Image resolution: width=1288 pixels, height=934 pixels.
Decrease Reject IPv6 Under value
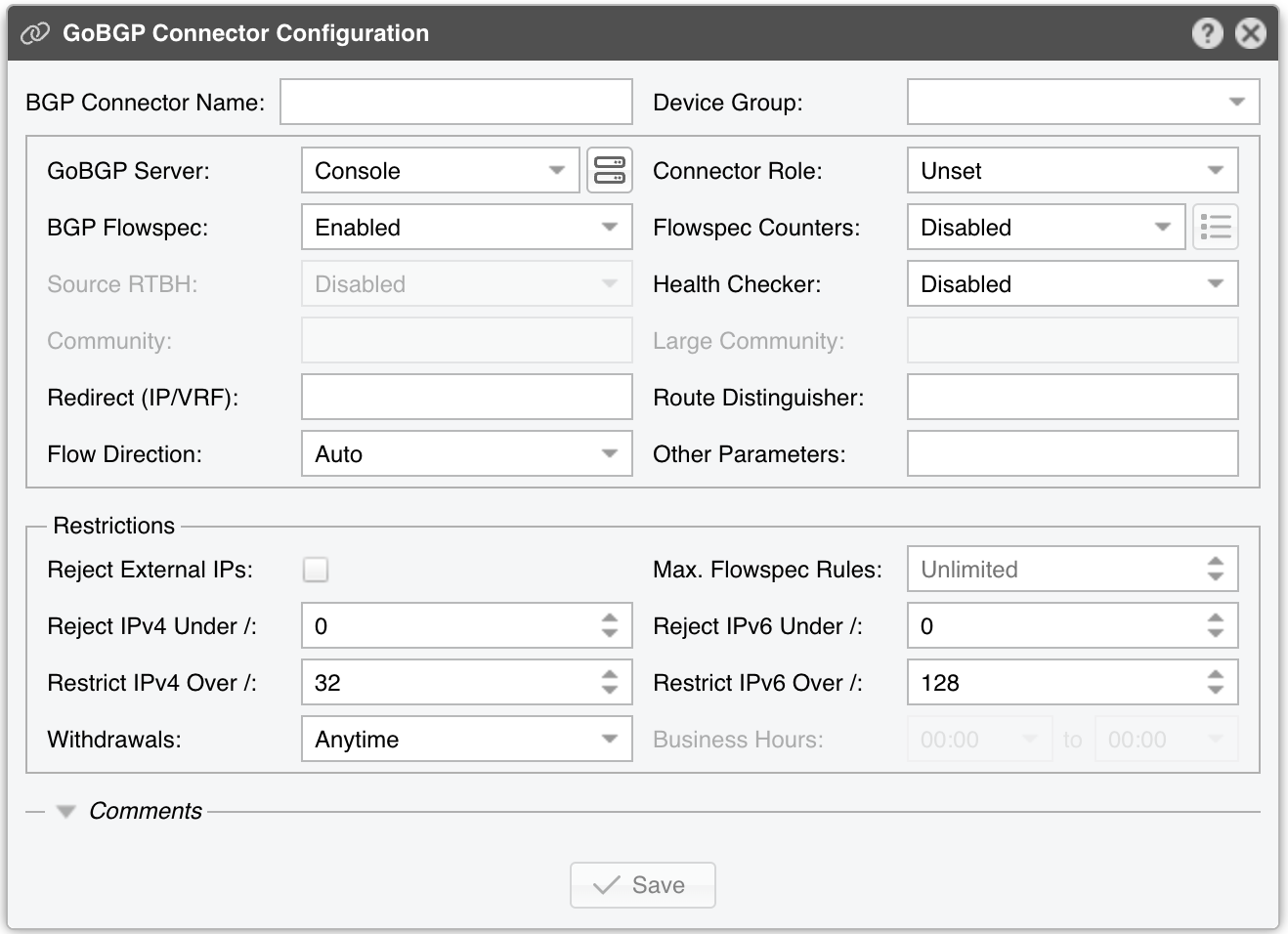pos(1215,633)
